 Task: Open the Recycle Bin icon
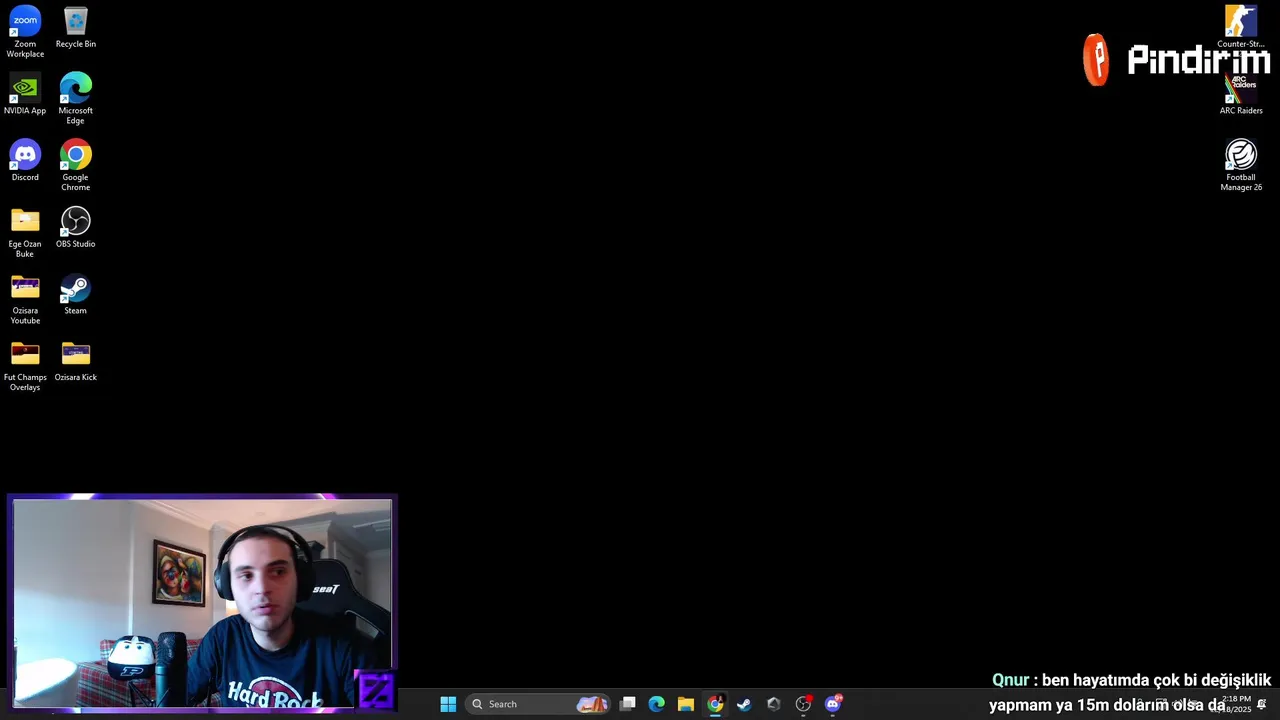[x=75, y=28]
